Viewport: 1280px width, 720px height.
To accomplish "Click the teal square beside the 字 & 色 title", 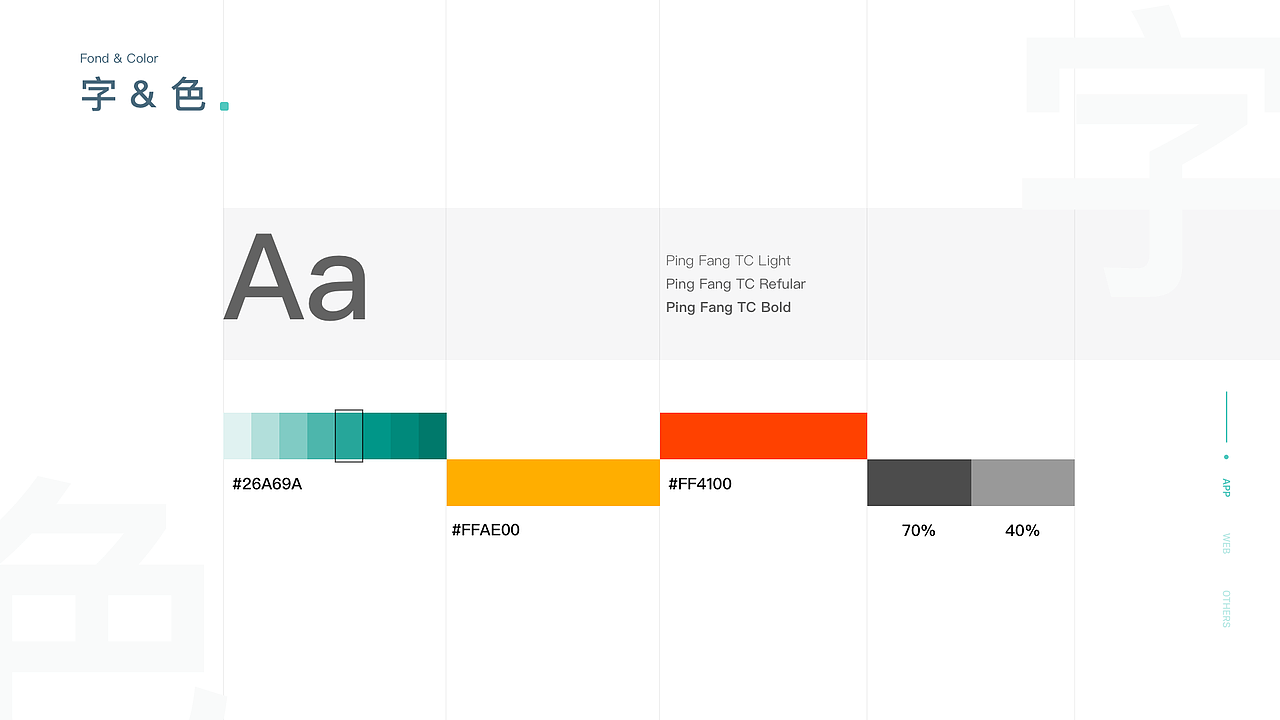I will point(224,106).
